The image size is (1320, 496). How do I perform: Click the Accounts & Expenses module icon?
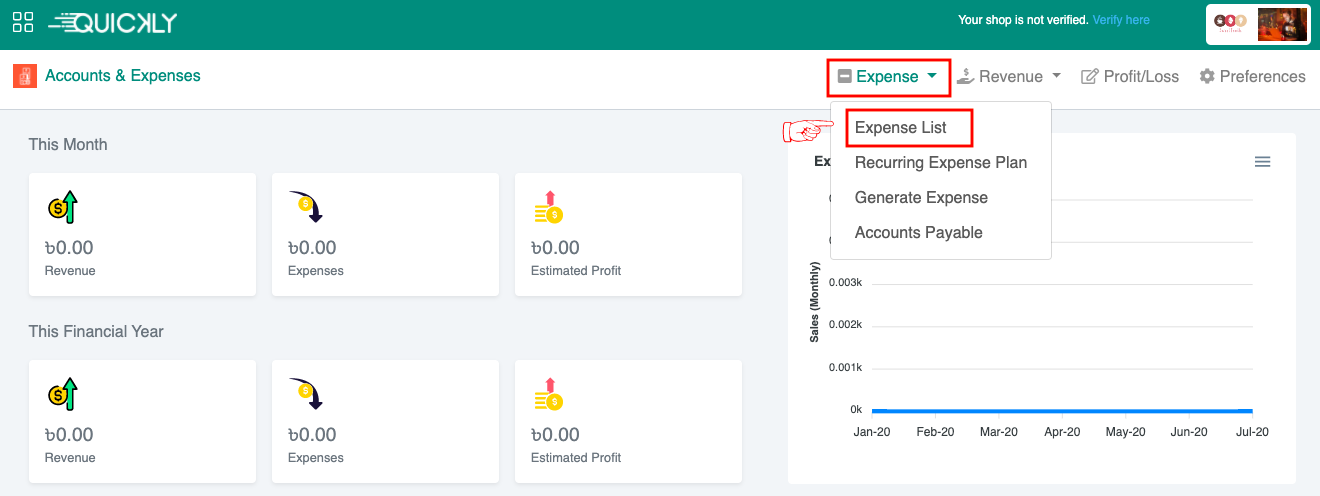[x=25, y=76]
